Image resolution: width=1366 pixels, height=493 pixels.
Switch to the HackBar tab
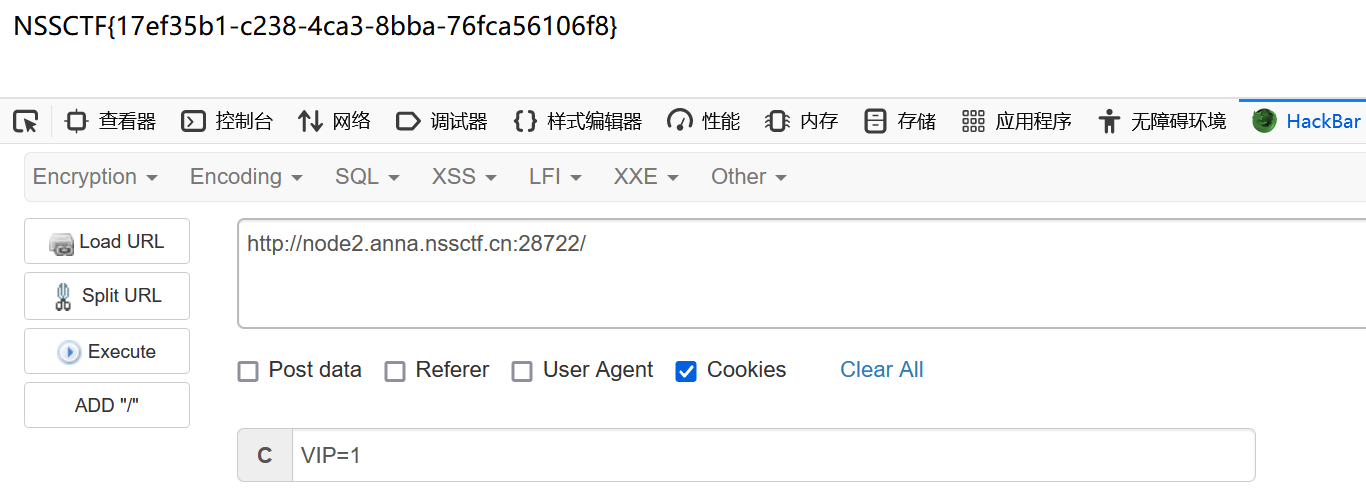click(1306, 122)
